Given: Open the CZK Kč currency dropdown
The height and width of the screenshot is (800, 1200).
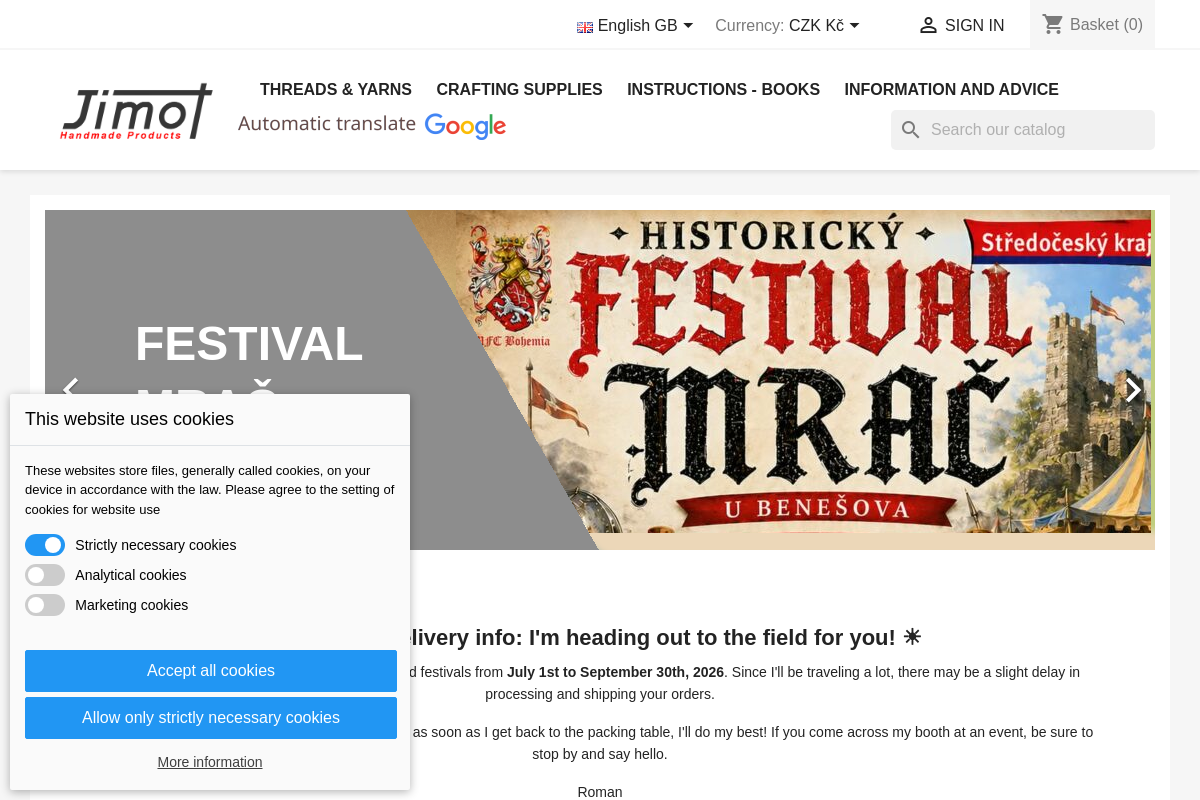Looking at the screenshot, I should (824, 26).
